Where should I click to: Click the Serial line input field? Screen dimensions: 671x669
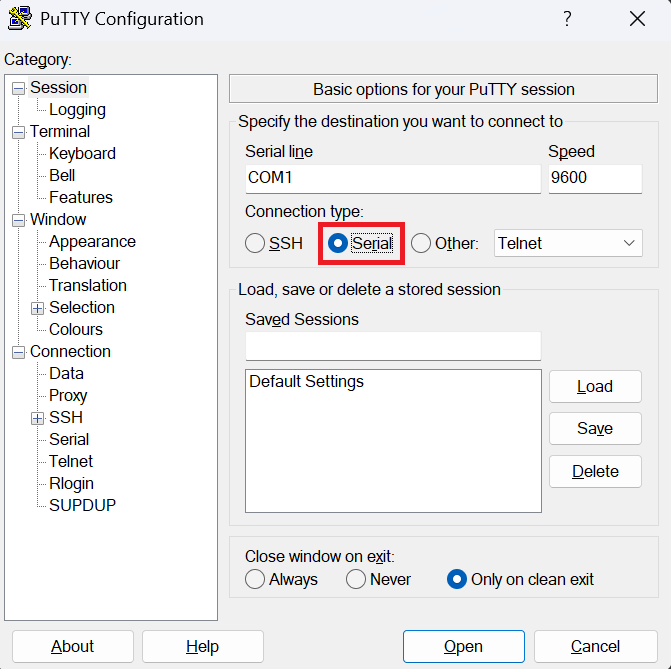pyautogui.click(x=392, y=179)
